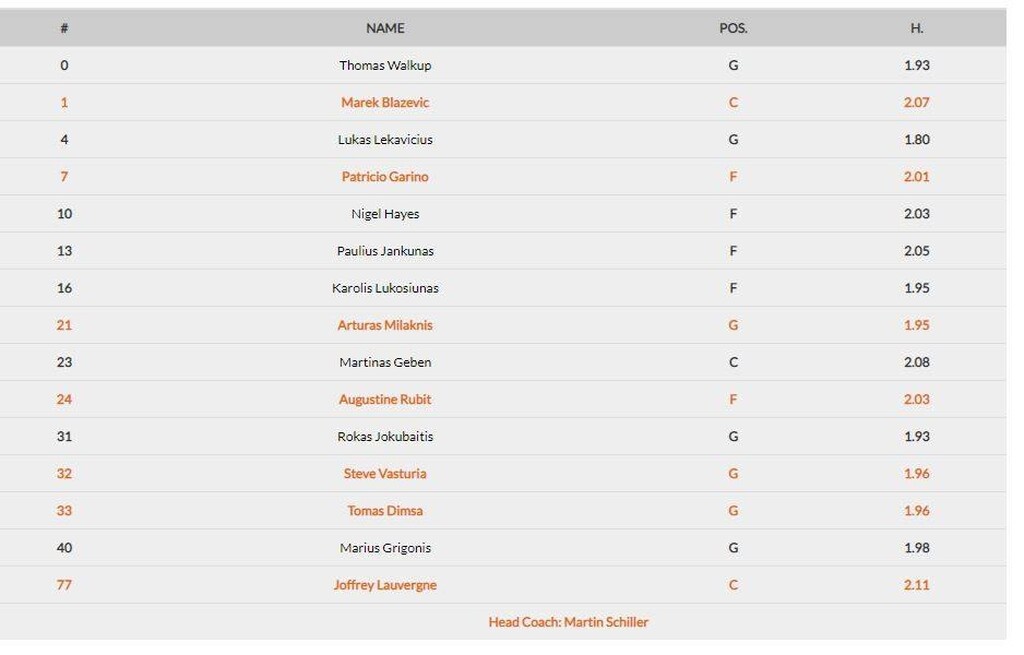
Task: Open Augustine Rubit profile link
Action: (x=385, y=400)
